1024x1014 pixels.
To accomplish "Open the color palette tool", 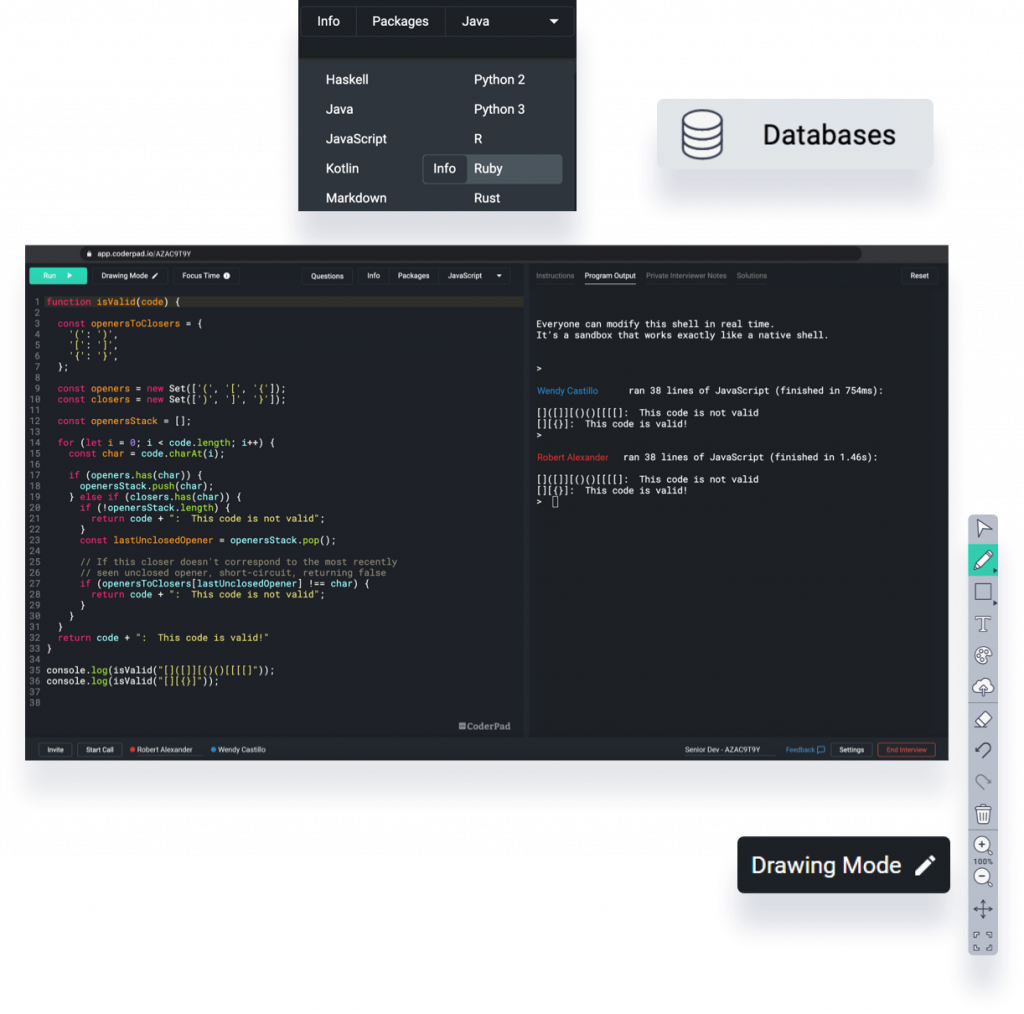I will coord(983,656).
